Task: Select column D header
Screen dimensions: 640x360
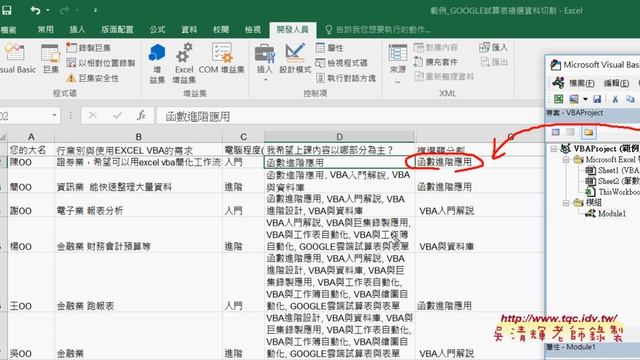Action: (x=339, y=137)
